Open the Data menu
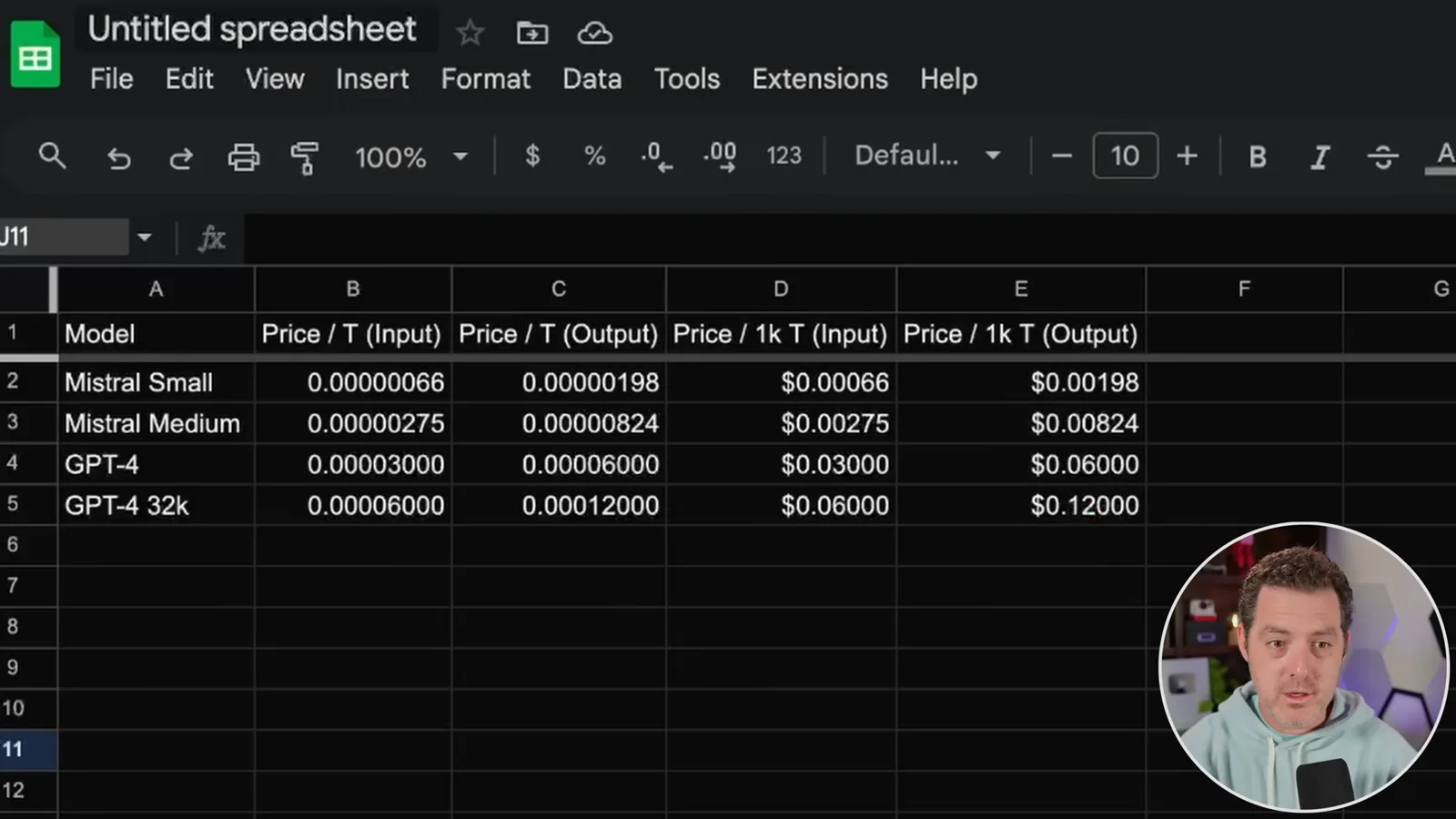The height and width of the screenshot is (819, 1456). [591, 79]
